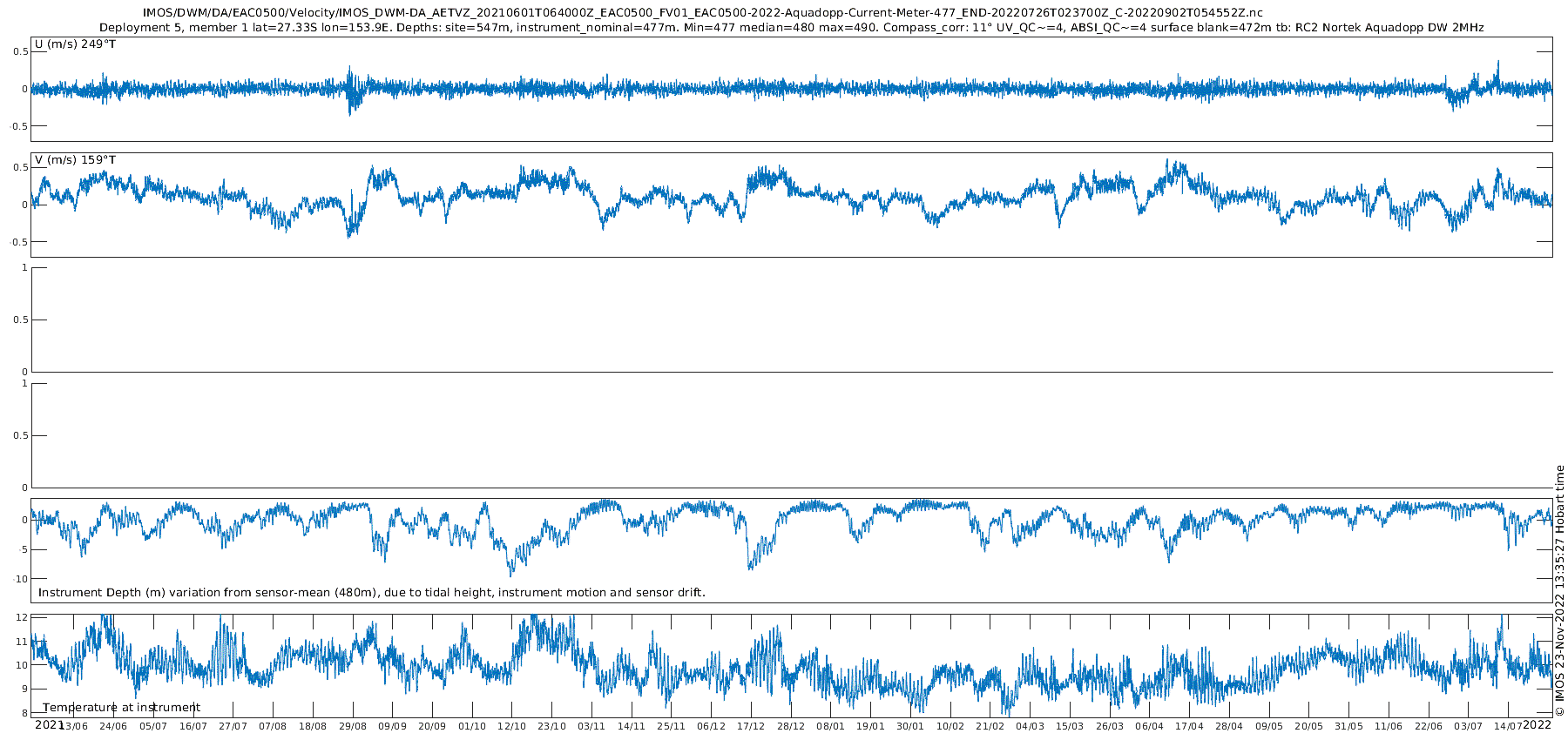Select the '0' tick on V velocity axis
The height and width of the screenshot is (740, 1568).
25,205
